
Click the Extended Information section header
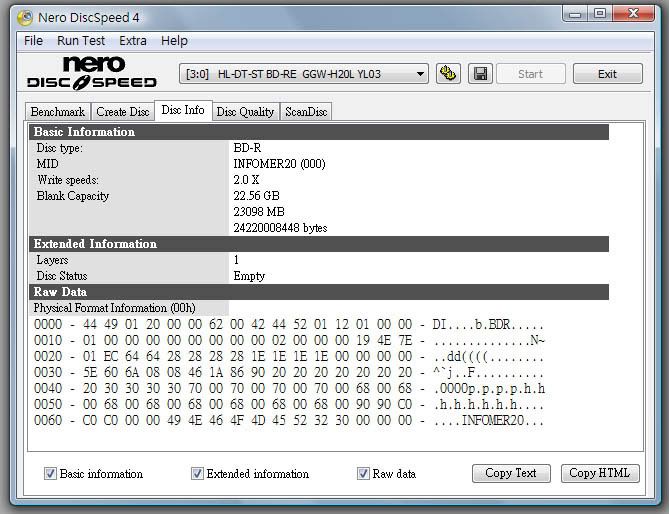(319, 244)
